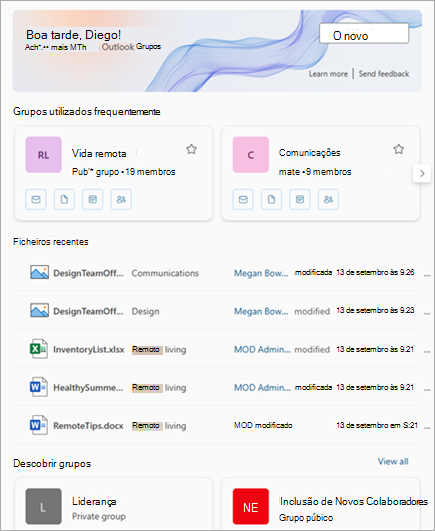Click the Word icon of HealthySumme file
Viewport: 435px width, 531px height.
tap(39, 387)
